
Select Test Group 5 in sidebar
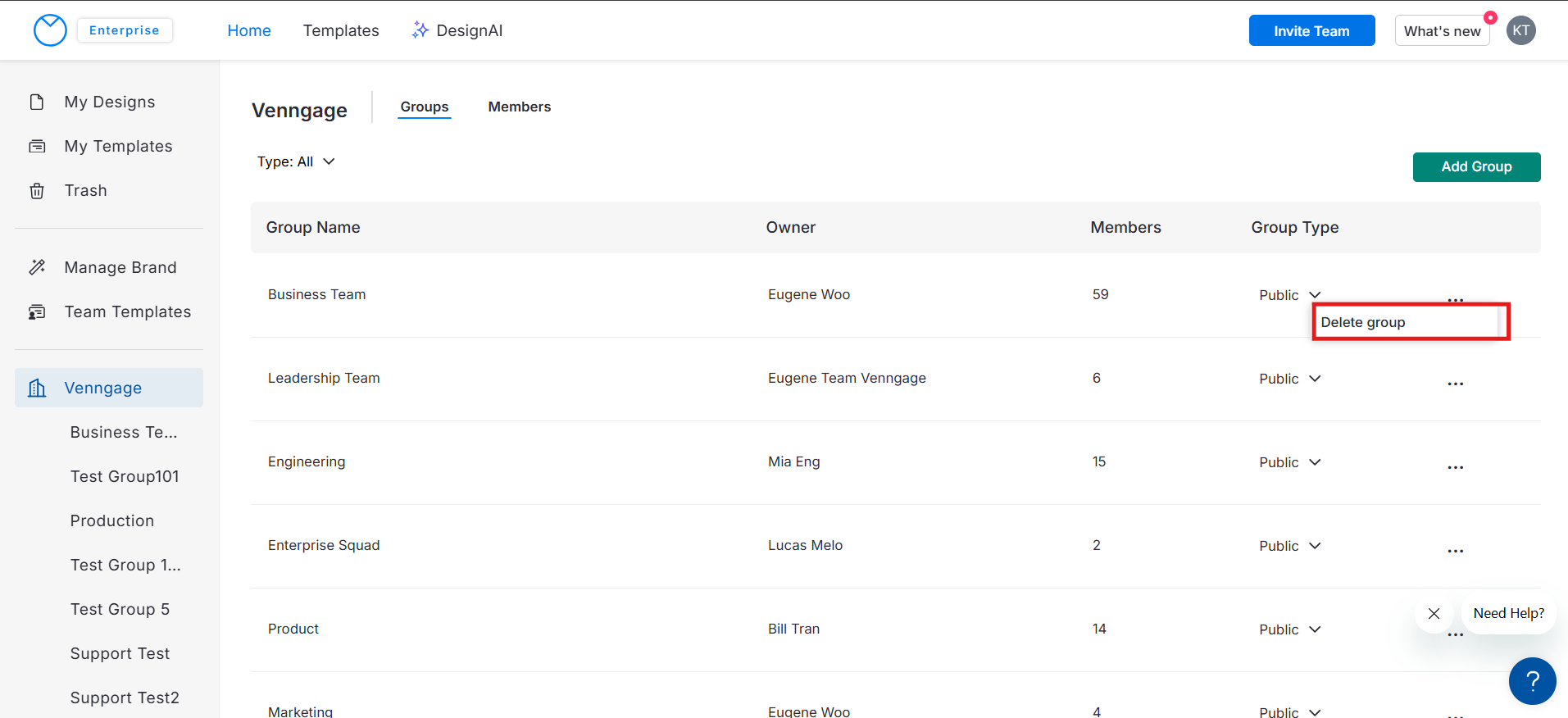coord(120,609)
